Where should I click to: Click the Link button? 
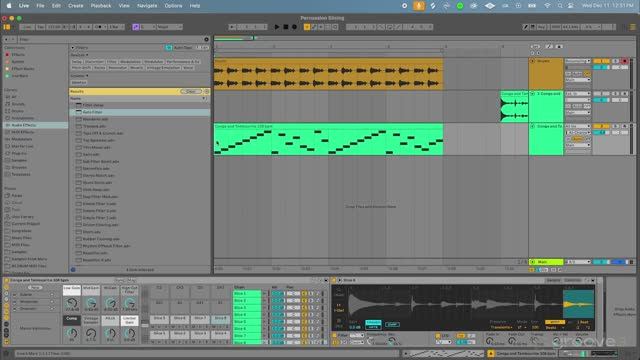pyautogui.click(x=27, y=27)
